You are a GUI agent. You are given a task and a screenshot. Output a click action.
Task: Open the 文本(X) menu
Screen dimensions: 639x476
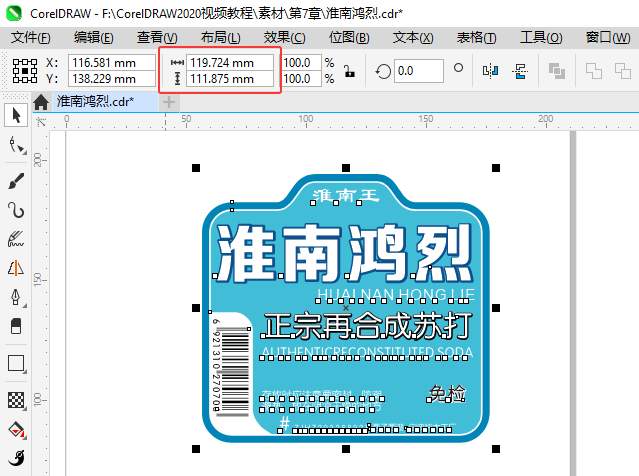click(x=413, y=37)
